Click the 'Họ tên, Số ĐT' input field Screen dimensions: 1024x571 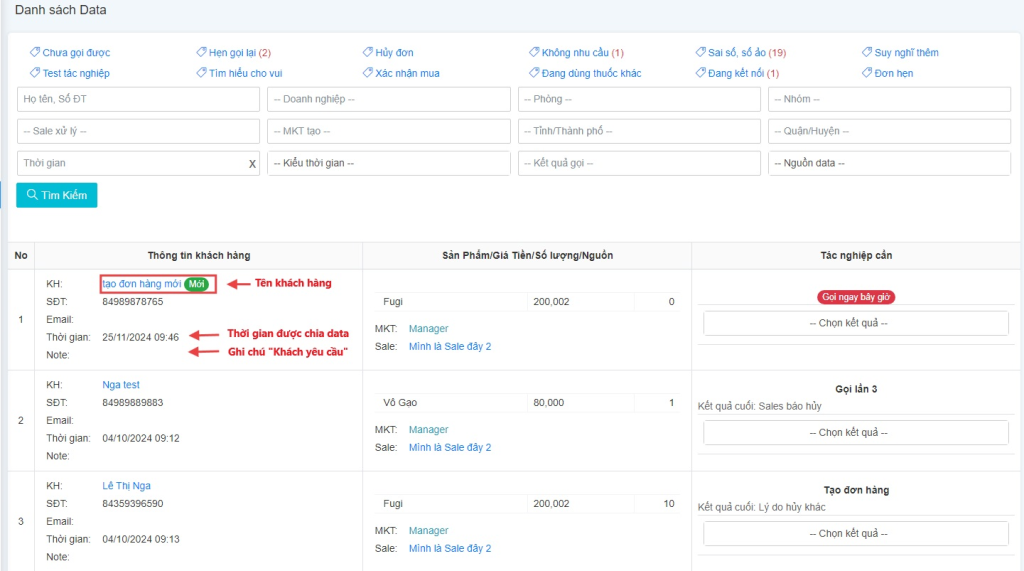tap(138, 99)
